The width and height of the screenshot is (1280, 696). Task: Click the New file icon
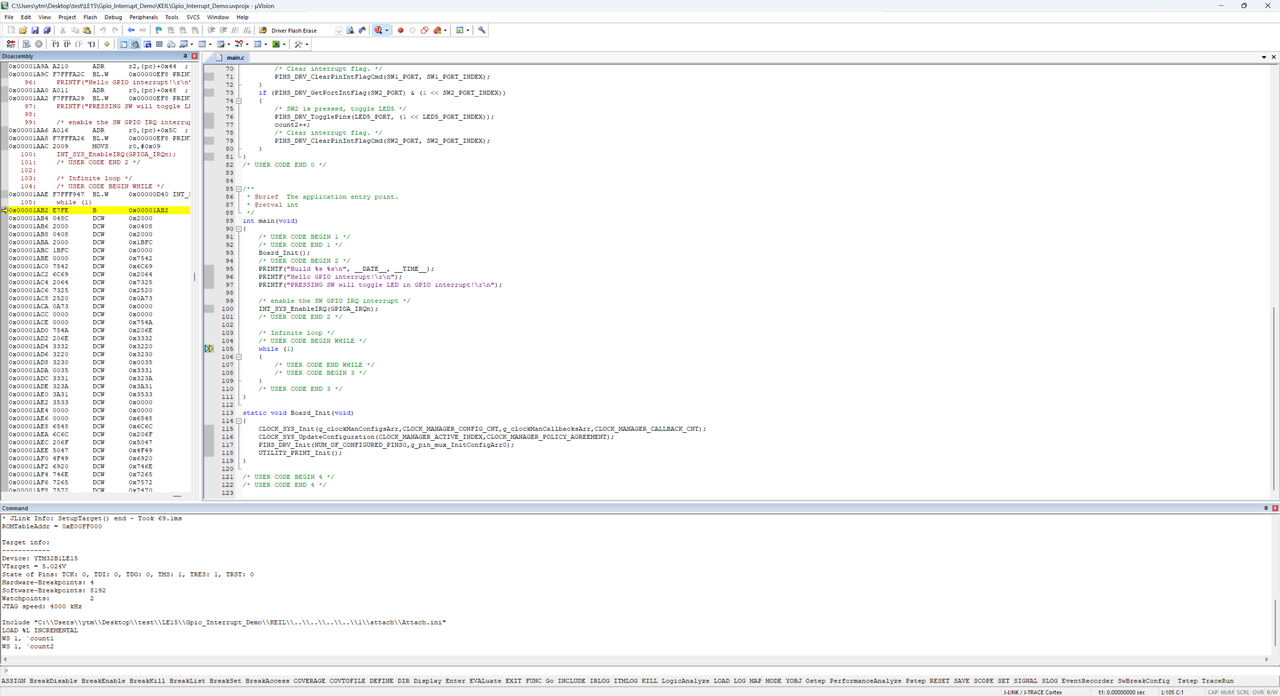click(x=11, y=30)
